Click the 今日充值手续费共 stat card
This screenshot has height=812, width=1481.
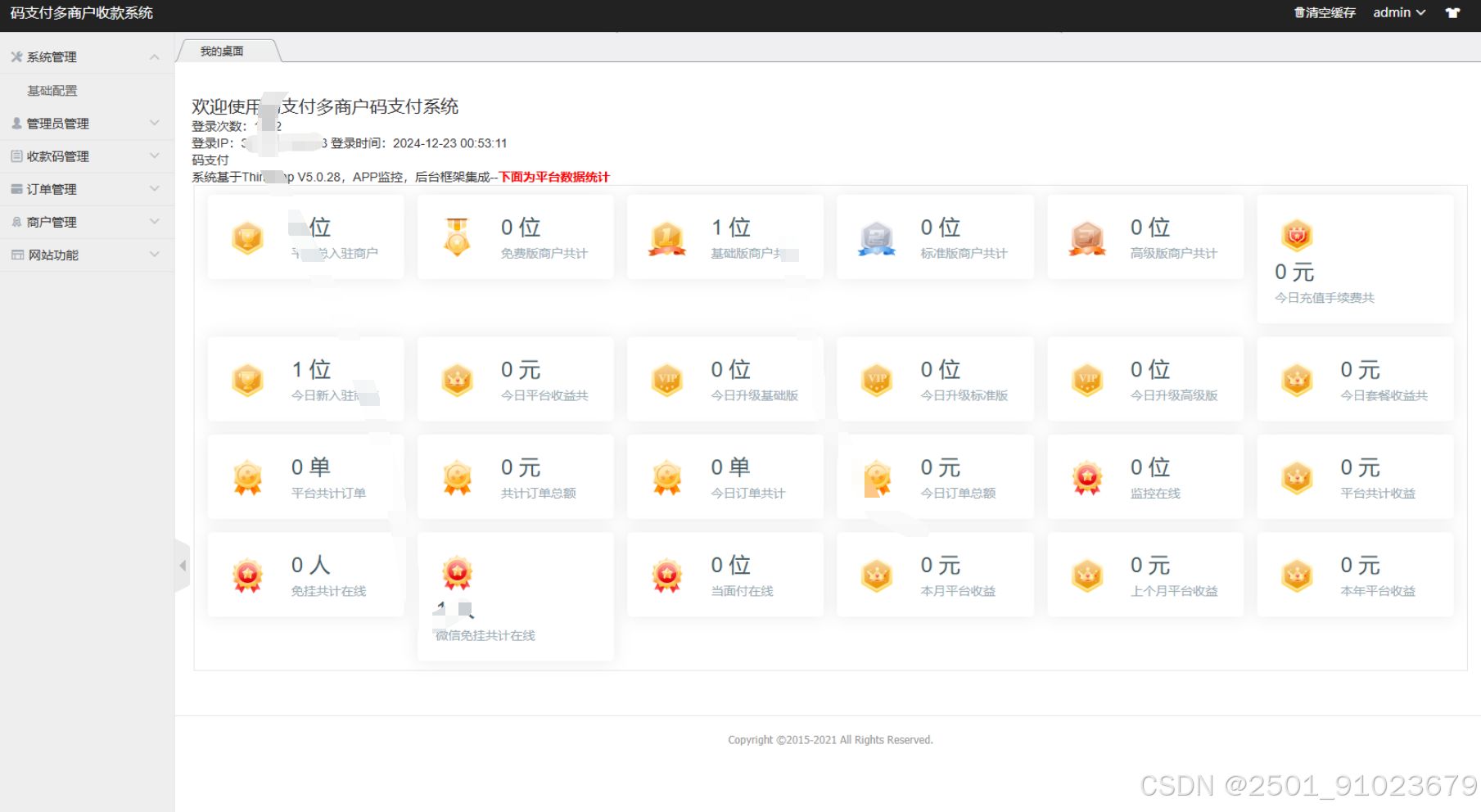click(1354, 258)
